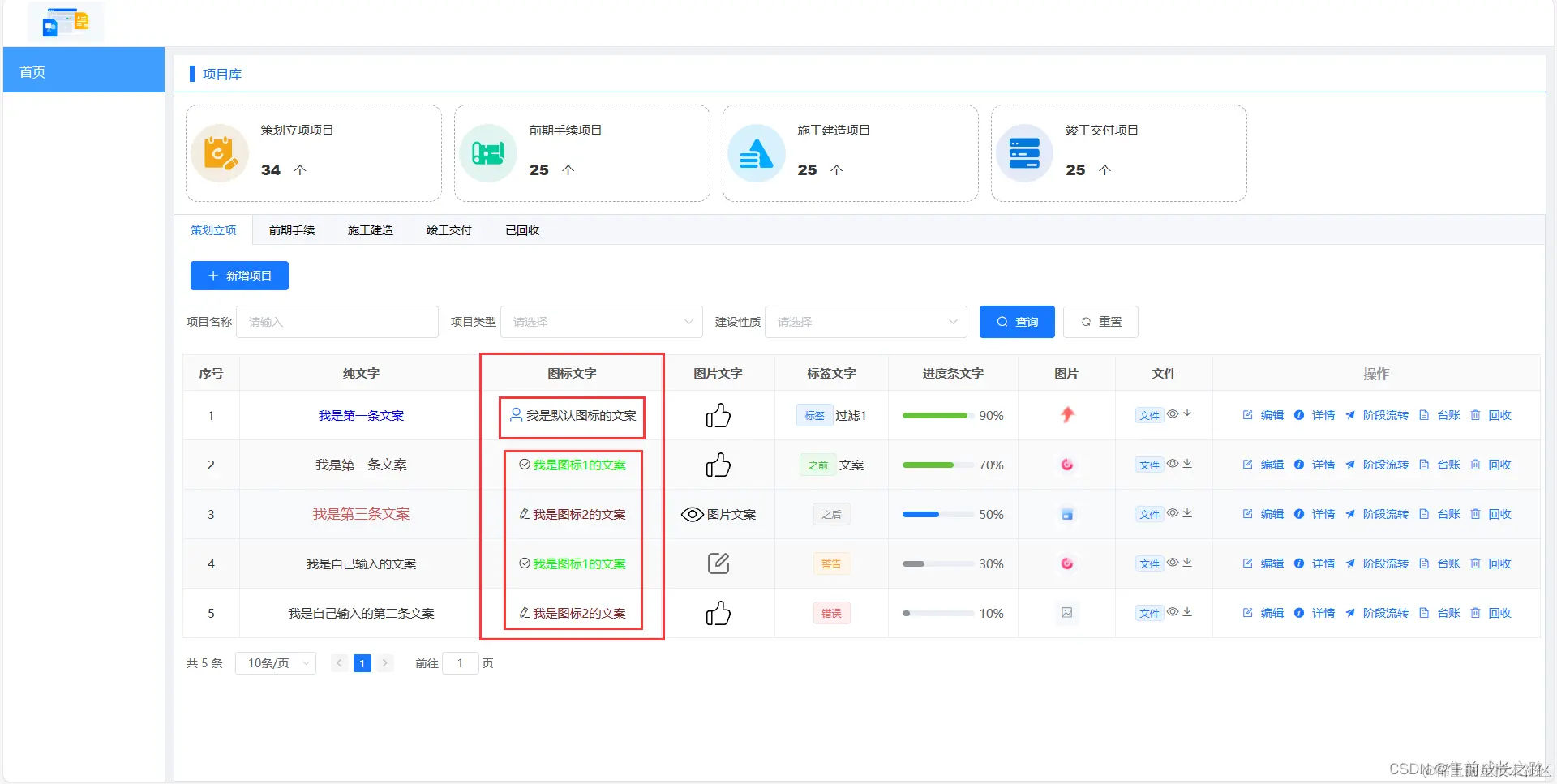The width and height of the screenshot is (1557, 784).
Task: Click the broken image placeholder in row 5
Action: click(1067, 613)
